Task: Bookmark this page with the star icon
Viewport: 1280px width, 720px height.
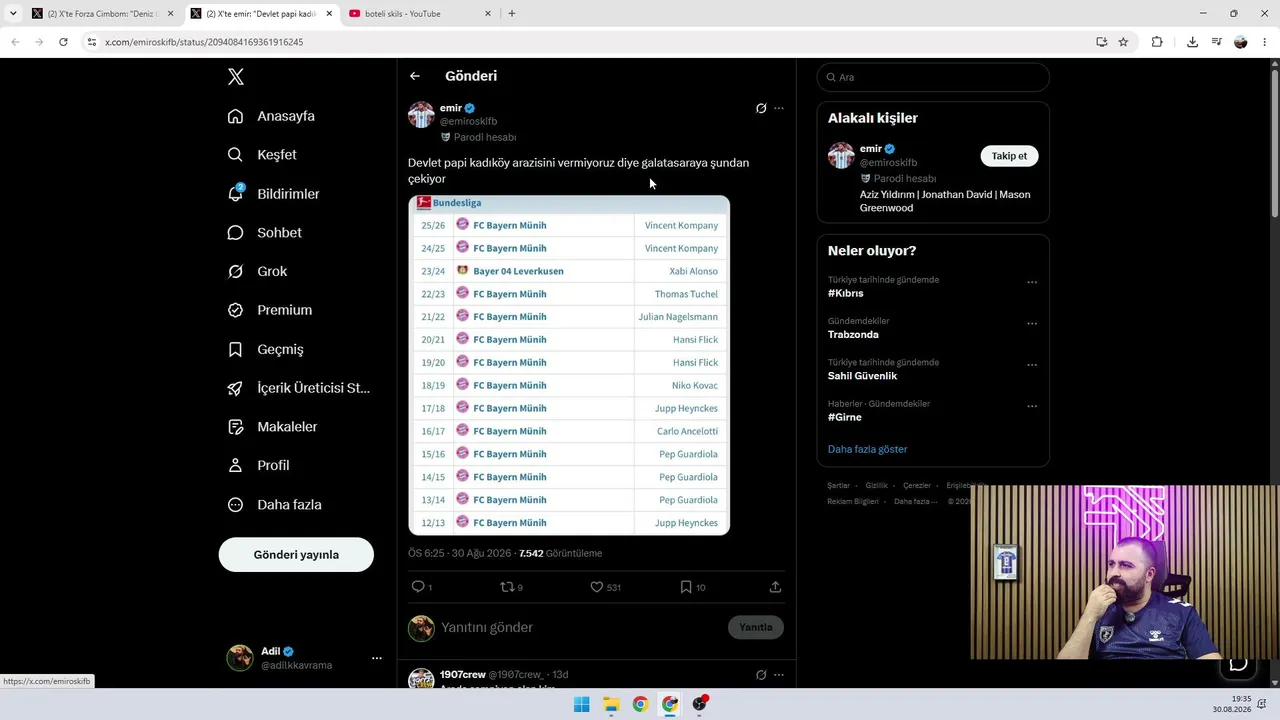Action: pos(1123,42)
